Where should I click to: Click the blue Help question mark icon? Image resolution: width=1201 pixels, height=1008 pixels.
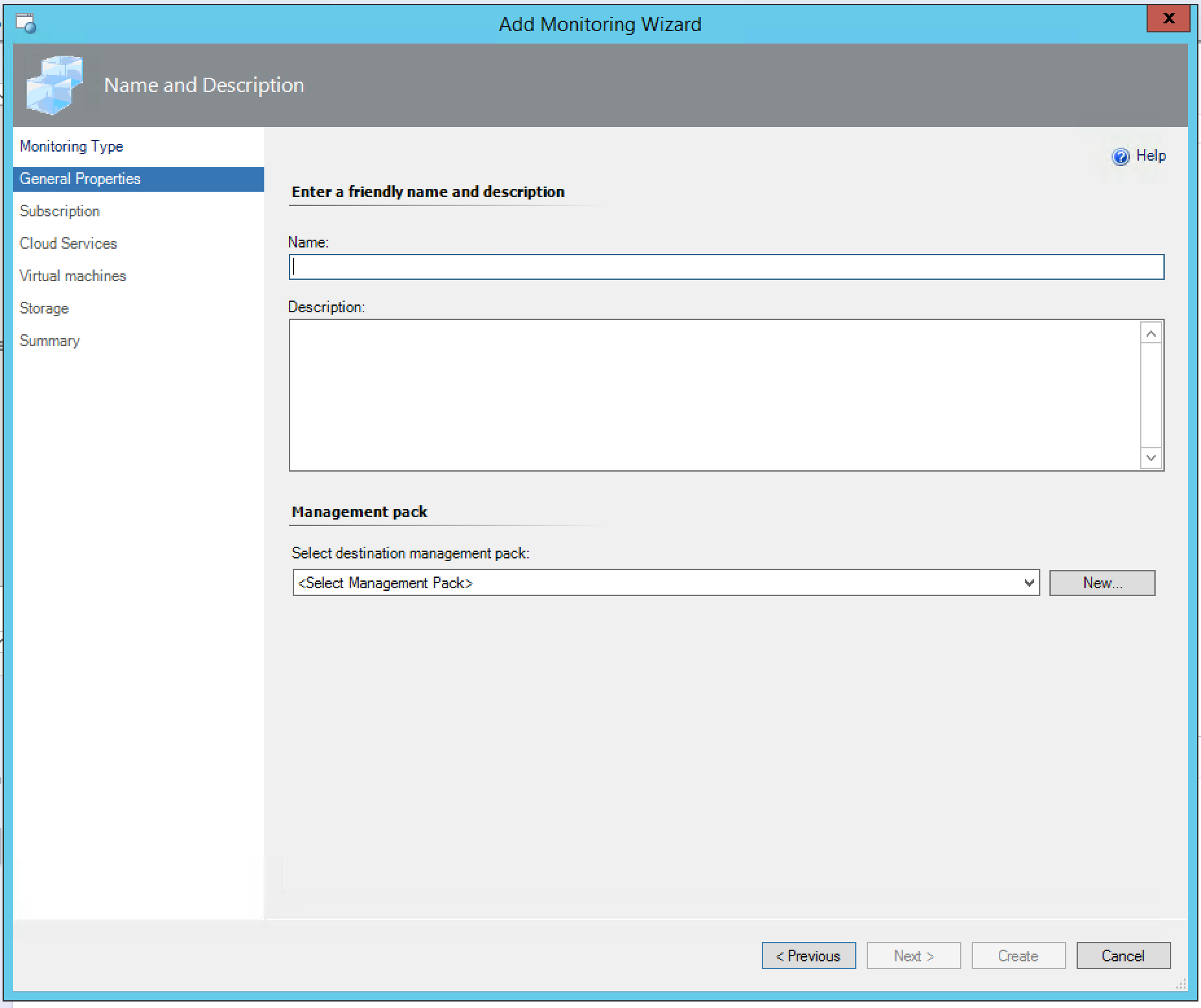click(1120, 157)
